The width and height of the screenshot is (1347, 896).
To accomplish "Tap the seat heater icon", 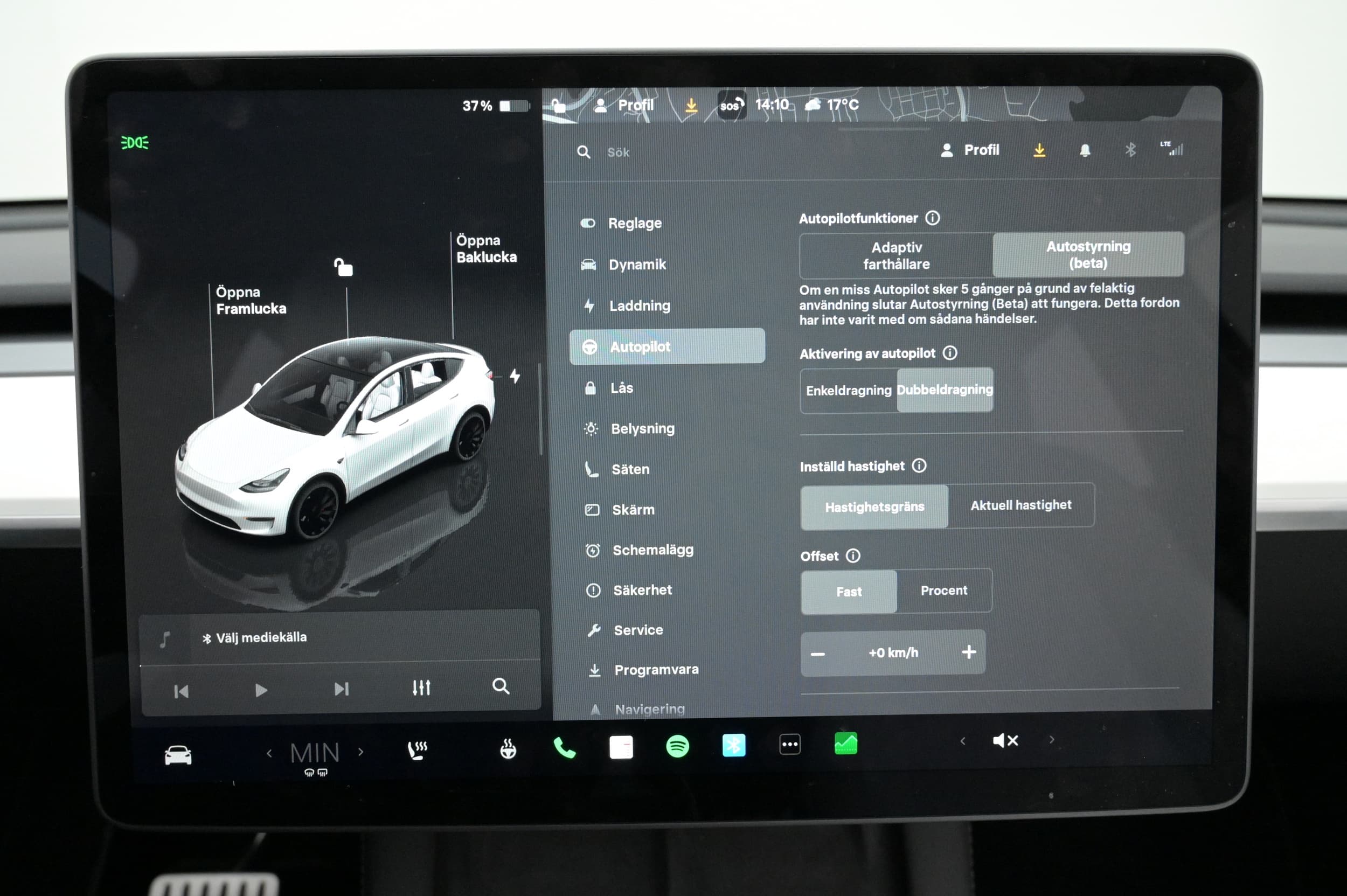I will click(418, 751).
